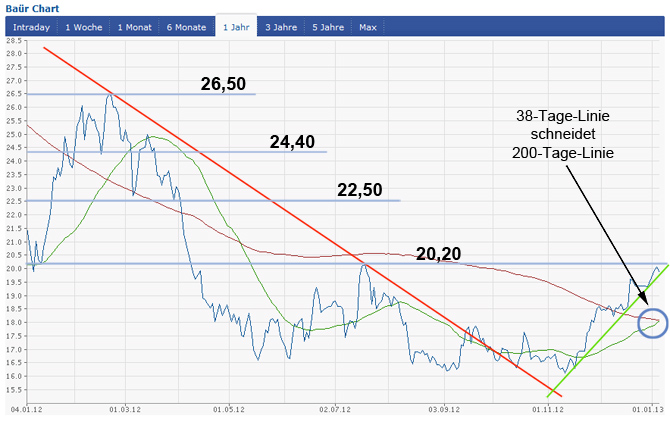
Task: Click the 26,50 resistance label
Action: click(x=223, y=84)
